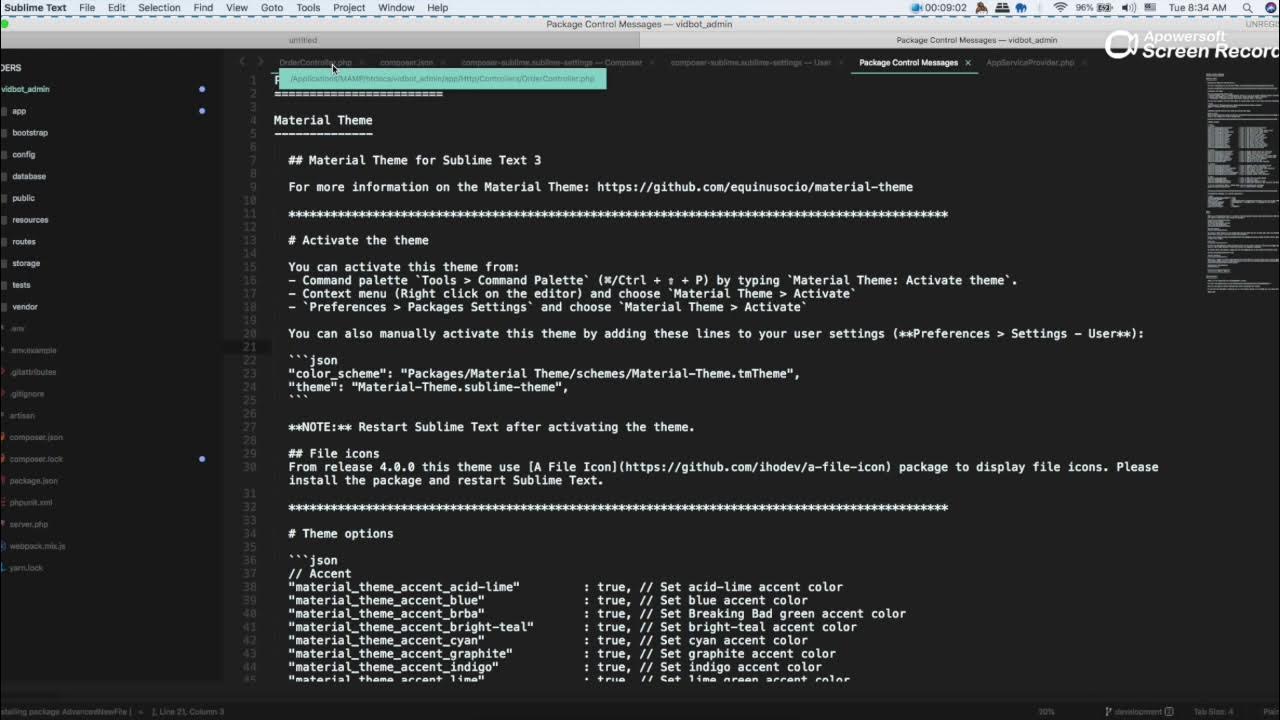Expand the routes folder
Image resolution: width=1280 pixels, height=720 pixels.
tap(24, 242)
